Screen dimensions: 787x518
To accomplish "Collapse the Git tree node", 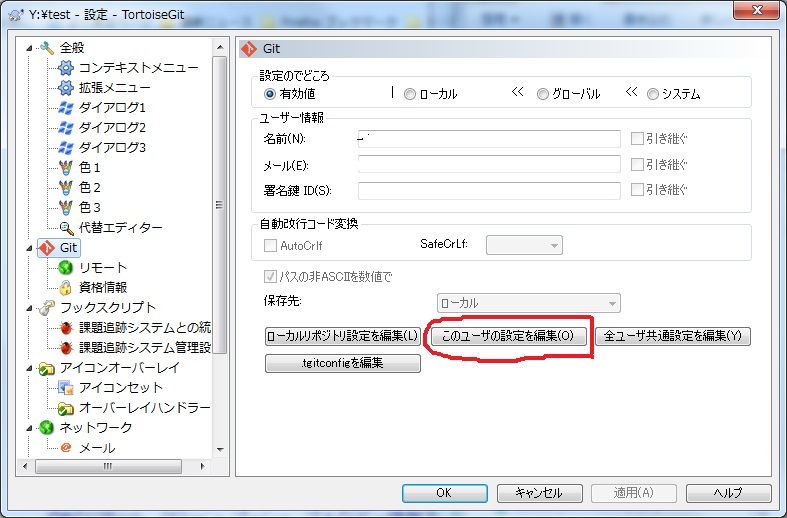I will 30,248.
